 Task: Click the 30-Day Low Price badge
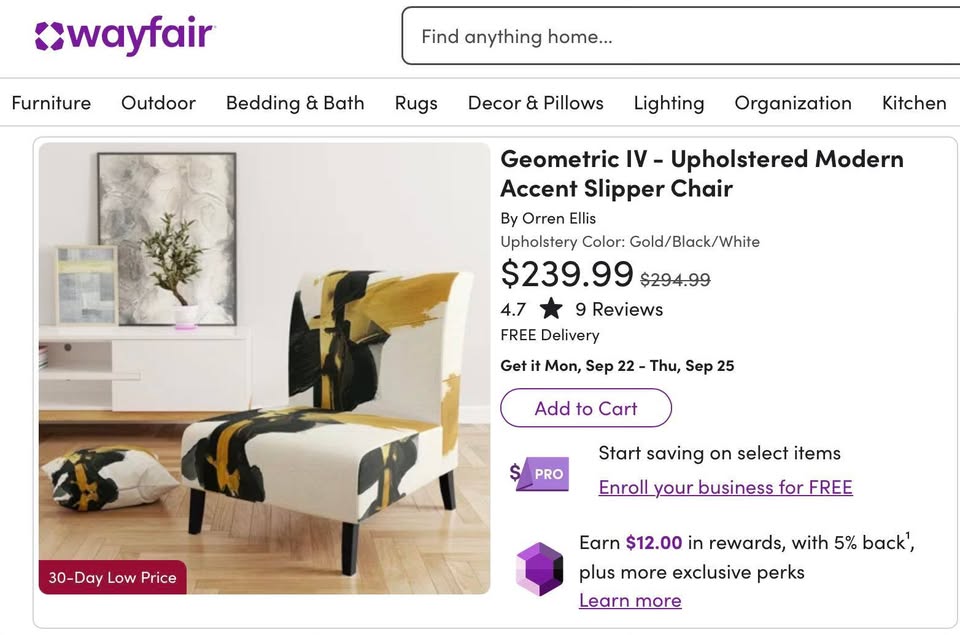112,577
